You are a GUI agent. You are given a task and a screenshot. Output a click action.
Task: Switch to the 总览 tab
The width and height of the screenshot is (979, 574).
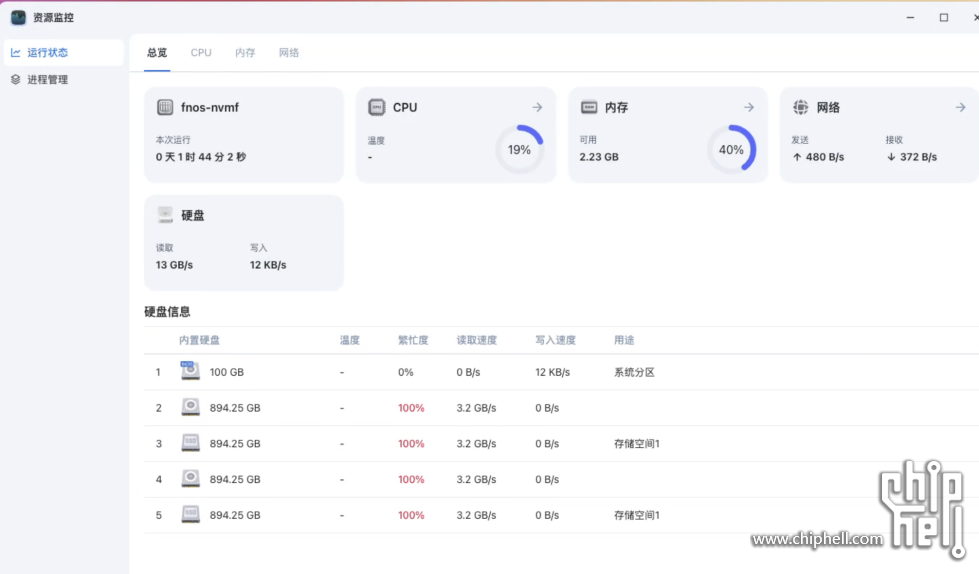click(x=157, y=52)
